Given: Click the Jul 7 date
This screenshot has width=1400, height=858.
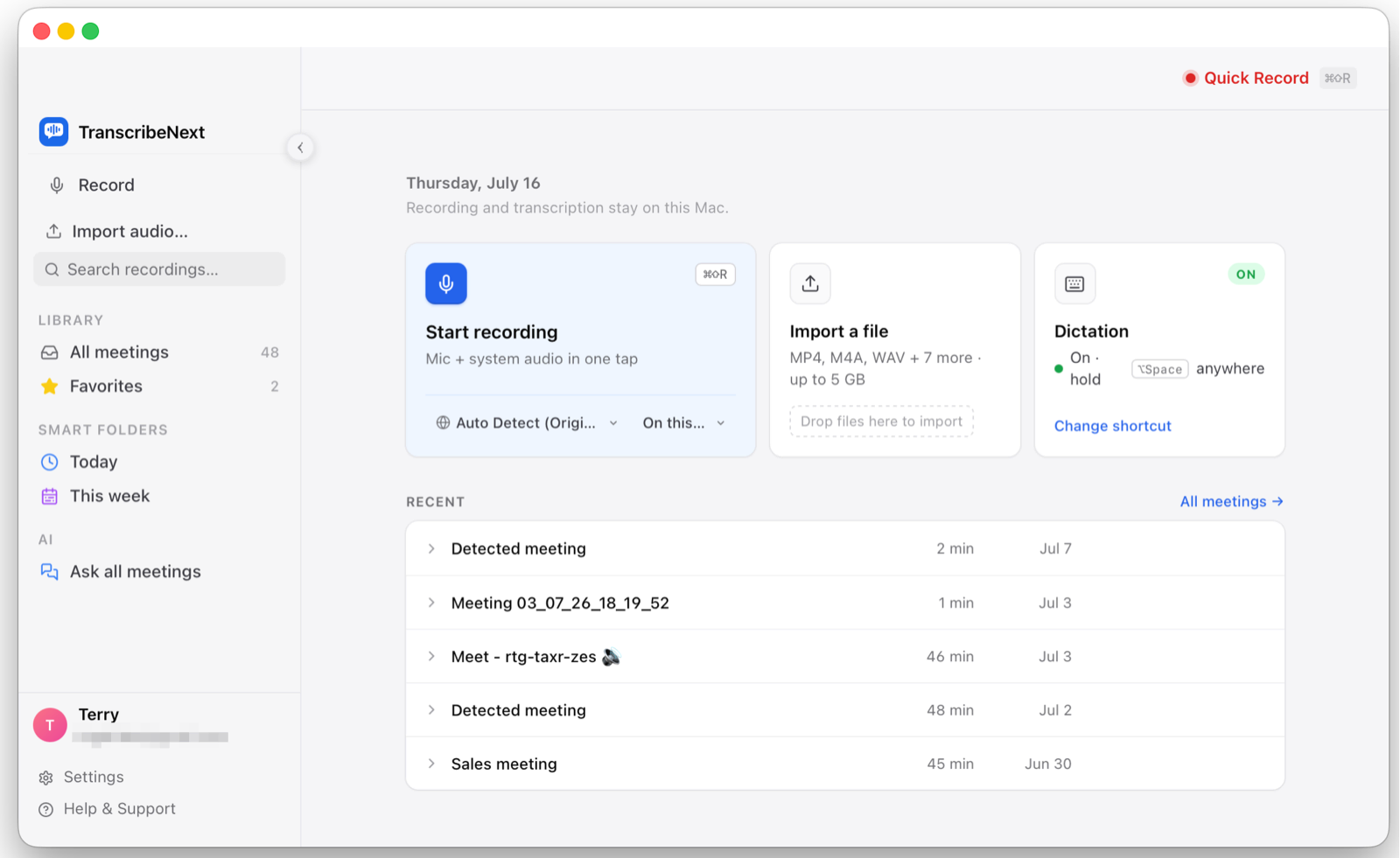Looking at the screenshot, I should [x=1055, y=548].
